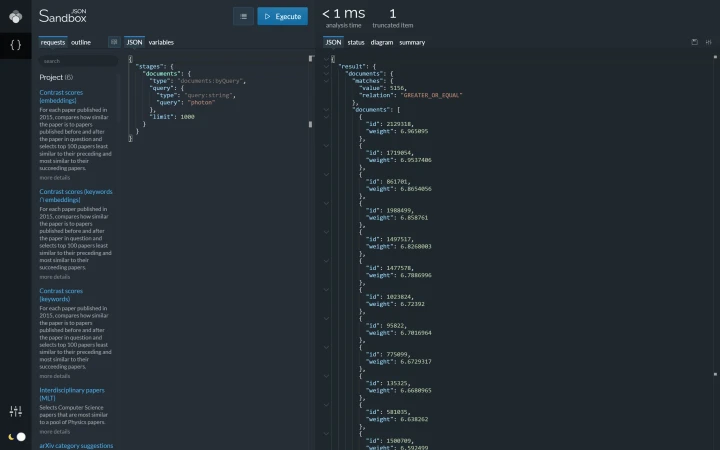Collapse the "result" node fold arrow
Viewport: 720px width, 450px height.
[326, 66]
